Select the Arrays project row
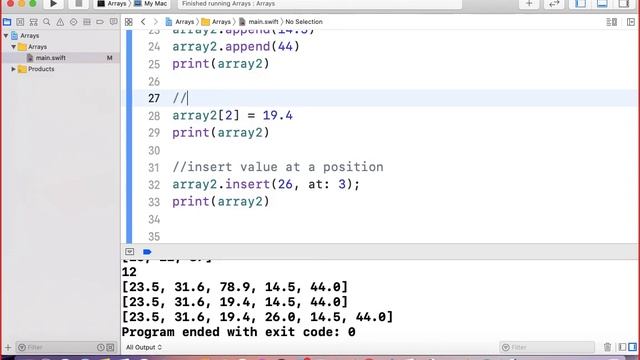Screen dimensions: 640x360 point(60,36)
